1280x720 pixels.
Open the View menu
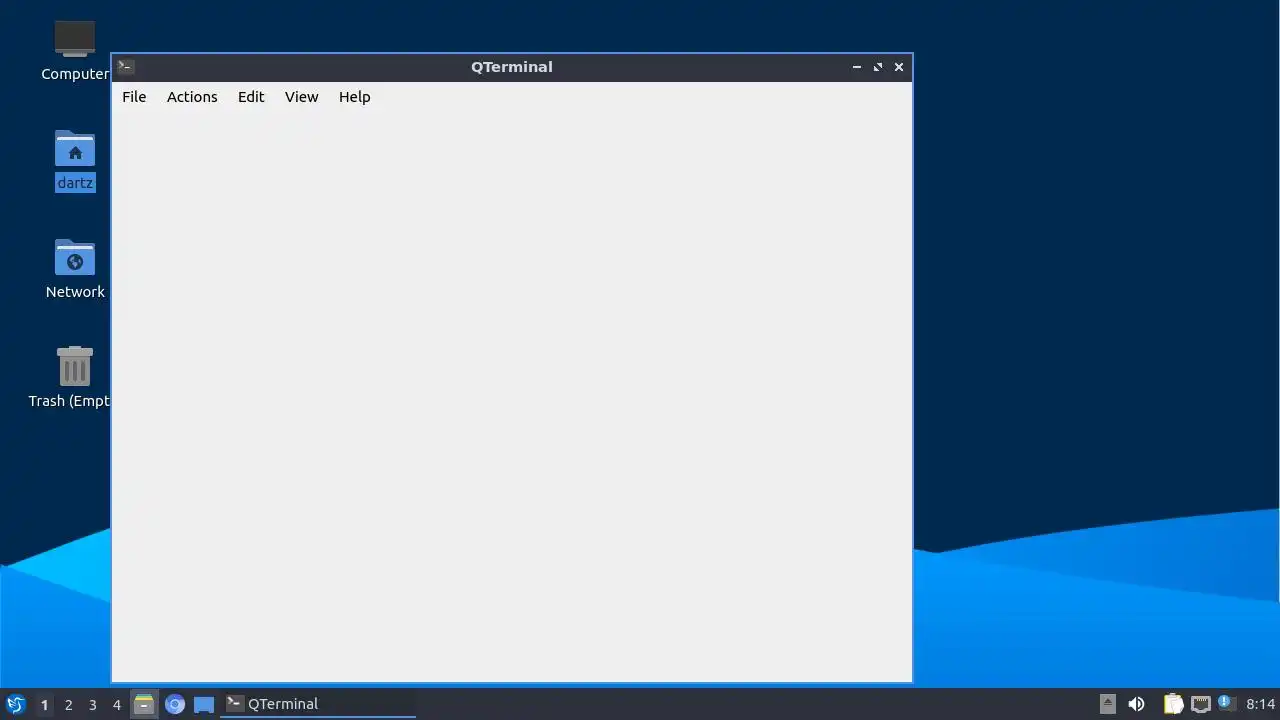point(301,97)
